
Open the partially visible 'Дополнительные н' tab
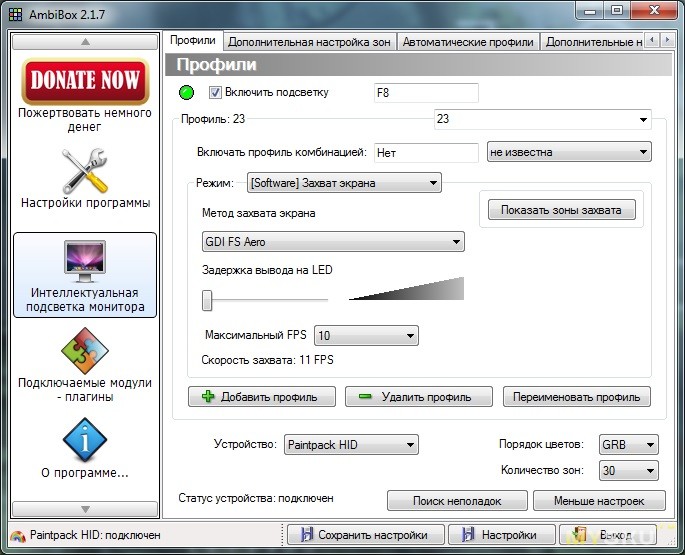coord(592,42)
